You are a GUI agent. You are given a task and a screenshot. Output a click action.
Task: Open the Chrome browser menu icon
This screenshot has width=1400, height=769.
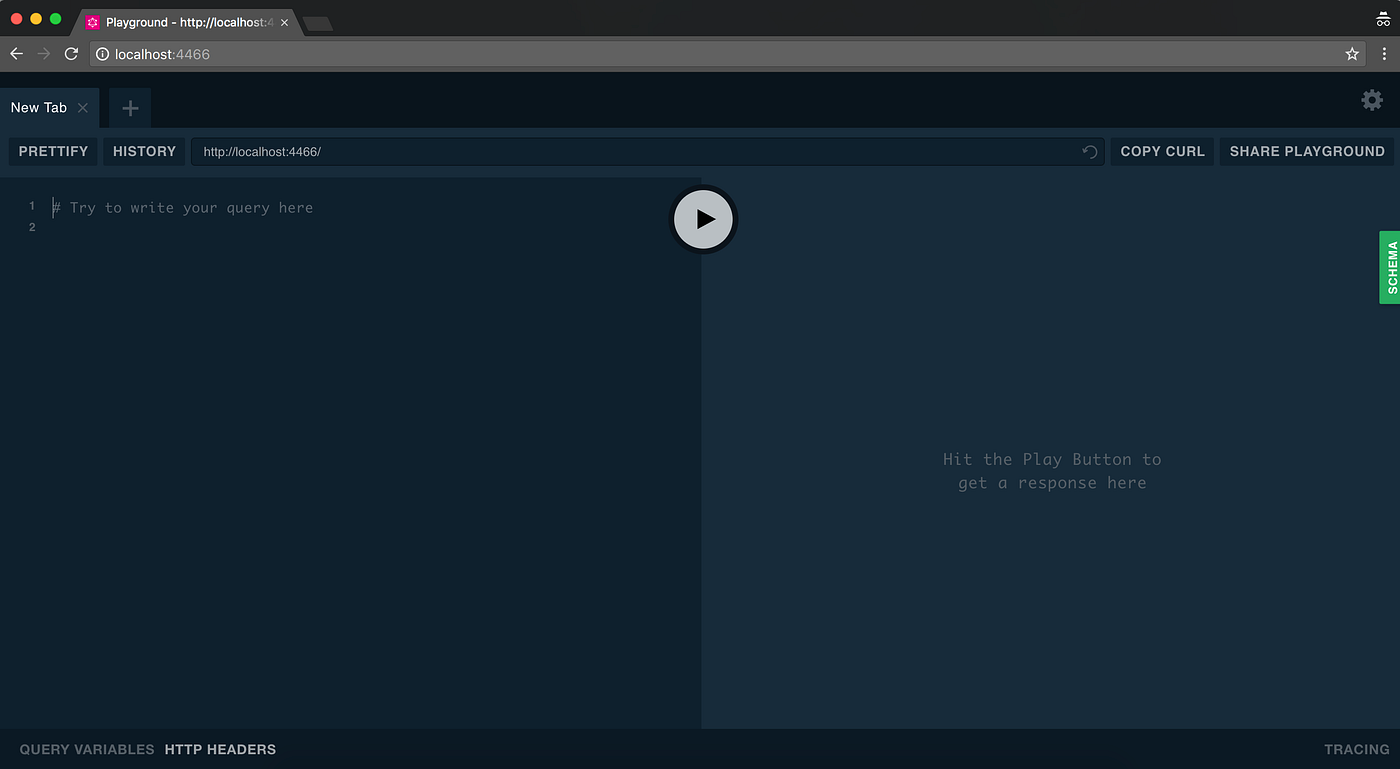(1384, 54)
